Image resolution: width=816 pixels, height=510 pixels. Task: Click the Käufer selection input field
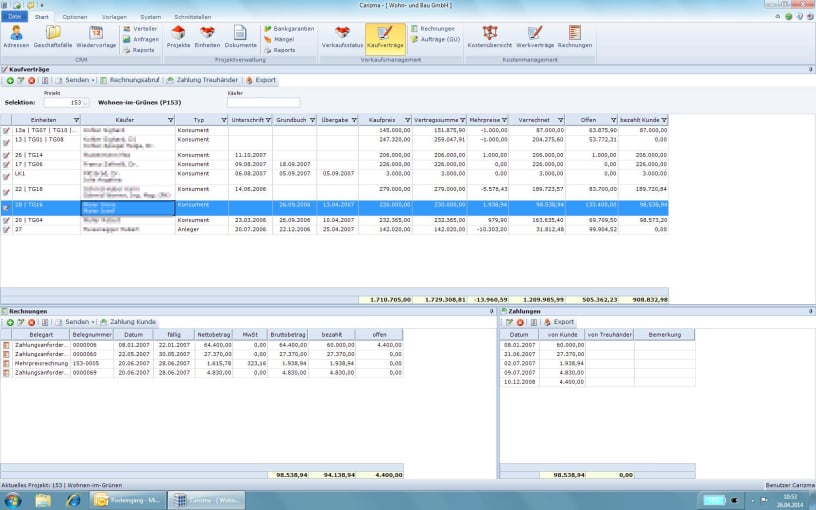point(263,102)
